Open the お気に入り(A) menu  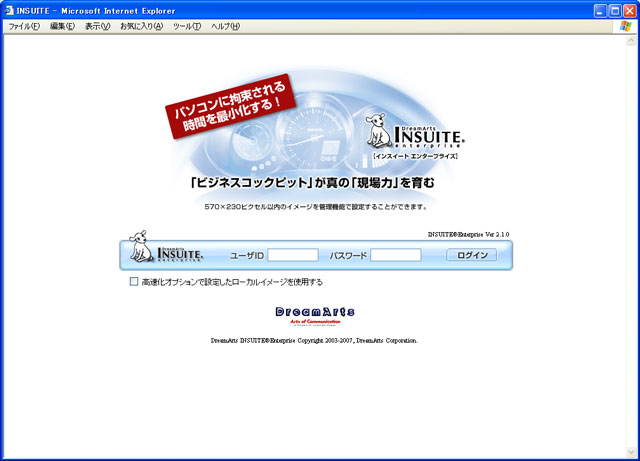coord(142,27)
